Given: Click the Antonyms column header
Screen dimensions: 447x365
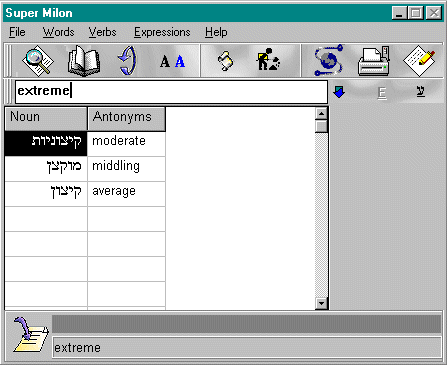Looking at the screenshot, I should (x=126, y=118).
